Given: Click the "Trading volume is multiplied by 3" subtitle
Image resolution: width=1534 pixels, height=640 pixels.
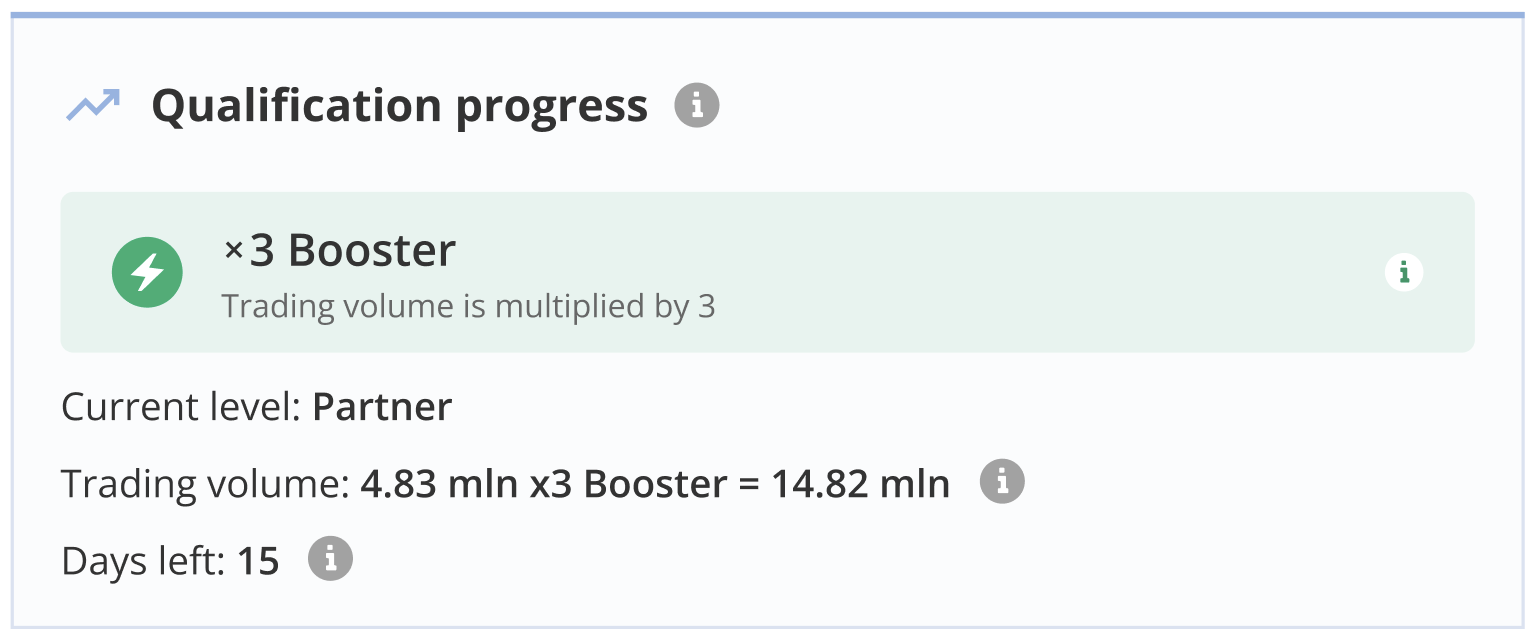Looking at the screenshot, I should pos(468,306).
